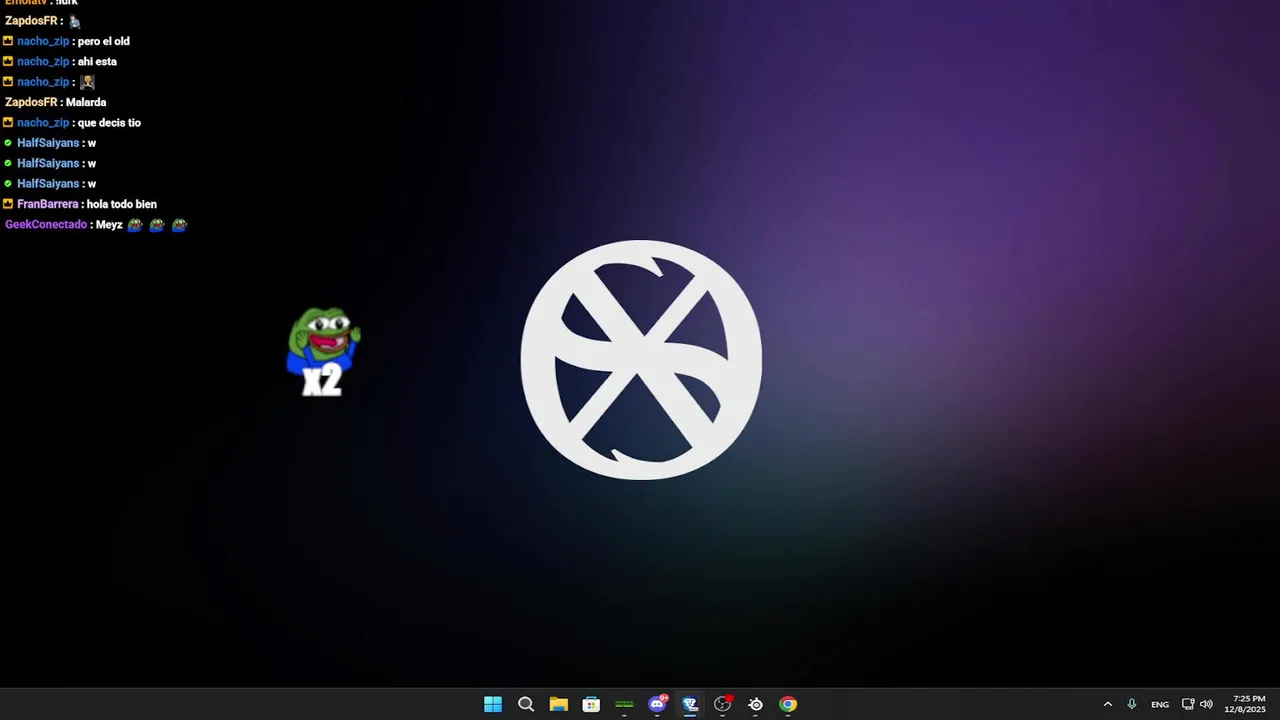
Task: Click crown badge next to FranBarrera
Action: click(x=8, y=204)
